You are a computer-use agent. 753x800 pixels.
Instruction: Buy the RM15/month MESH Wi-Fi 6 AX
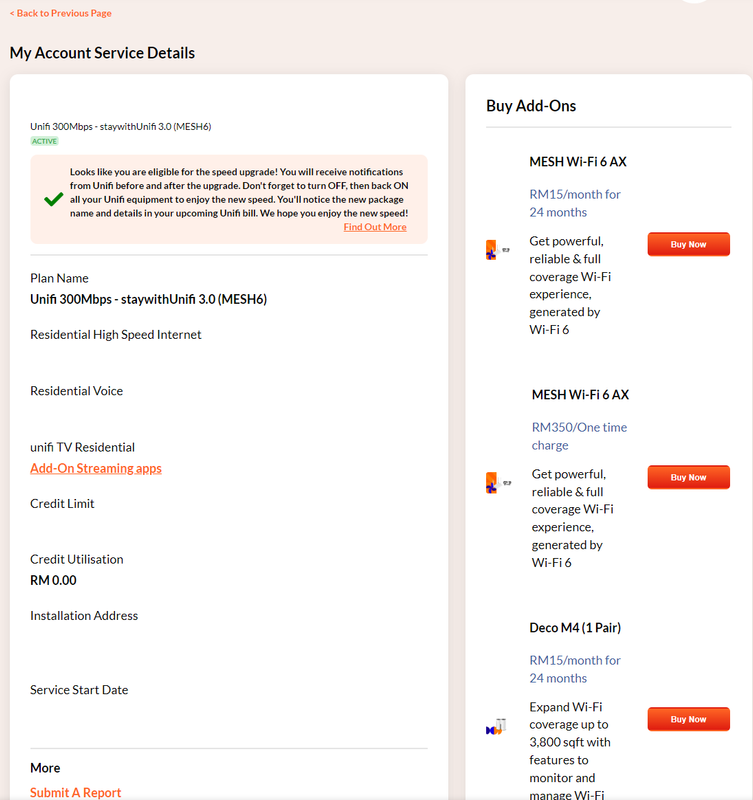pos(689,244)
